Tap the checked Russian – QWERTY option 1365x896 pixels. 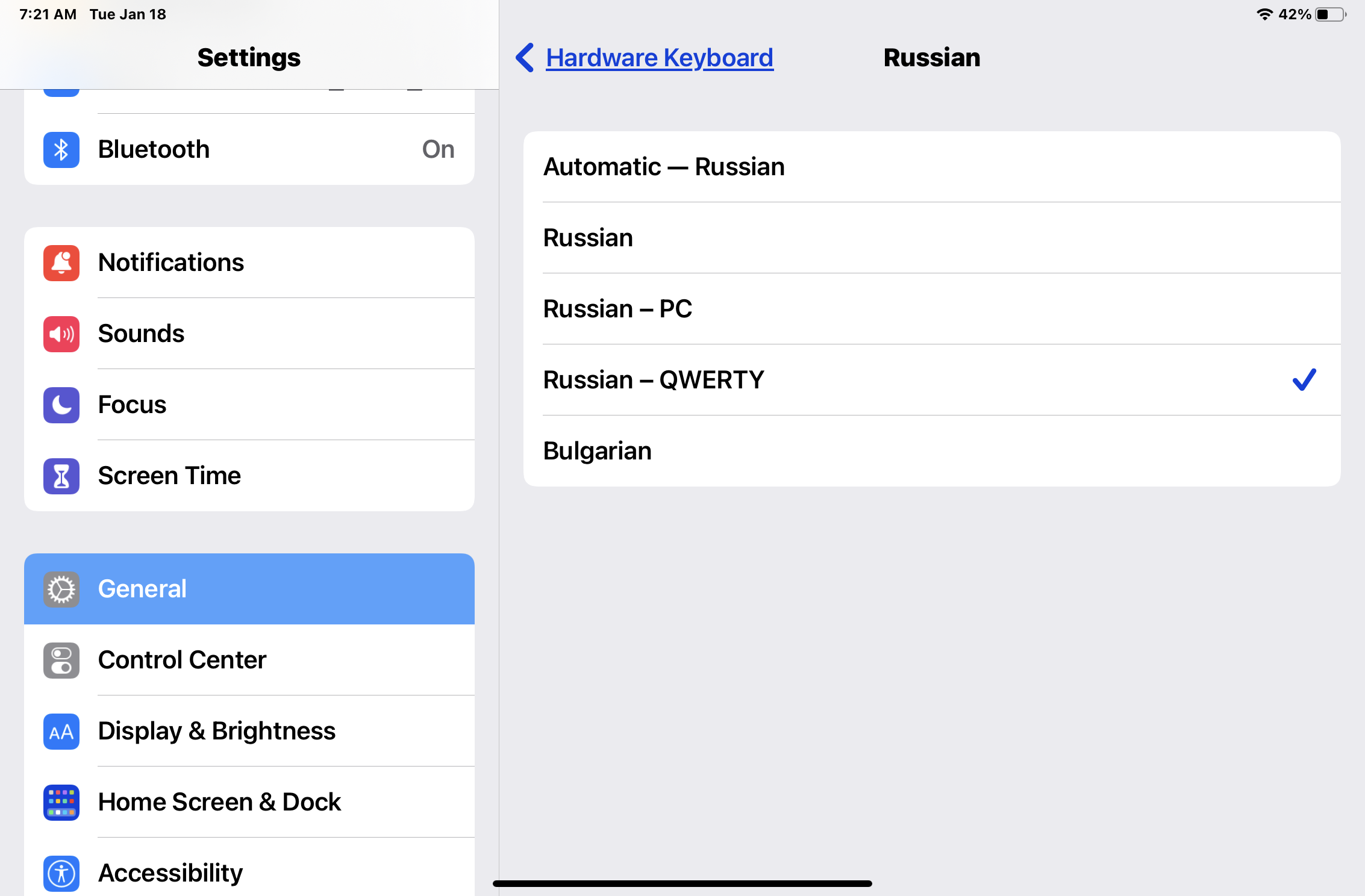point(932,380)
